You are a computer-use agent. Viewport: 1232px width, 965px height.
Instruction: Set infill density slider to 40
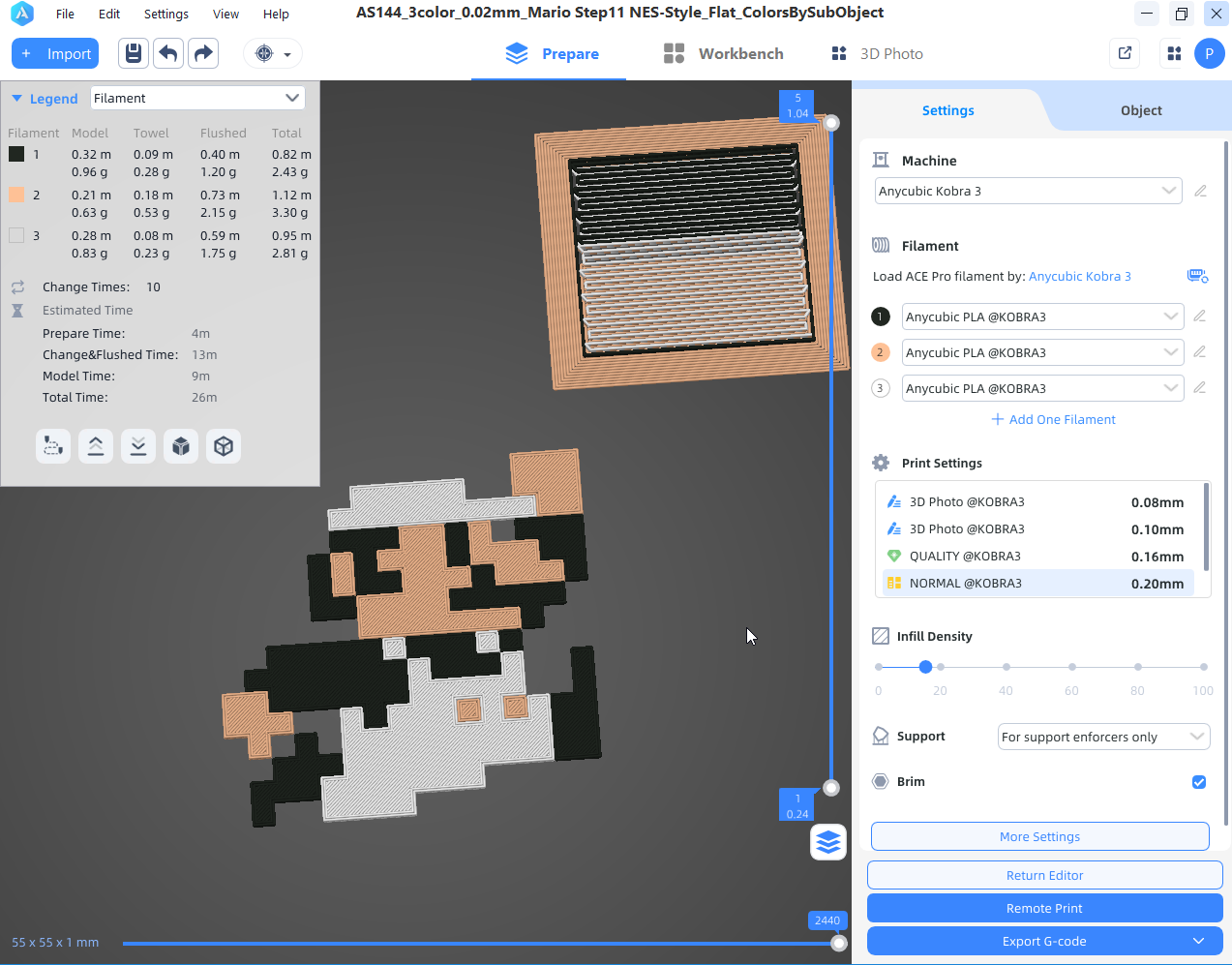(1007, 667)
